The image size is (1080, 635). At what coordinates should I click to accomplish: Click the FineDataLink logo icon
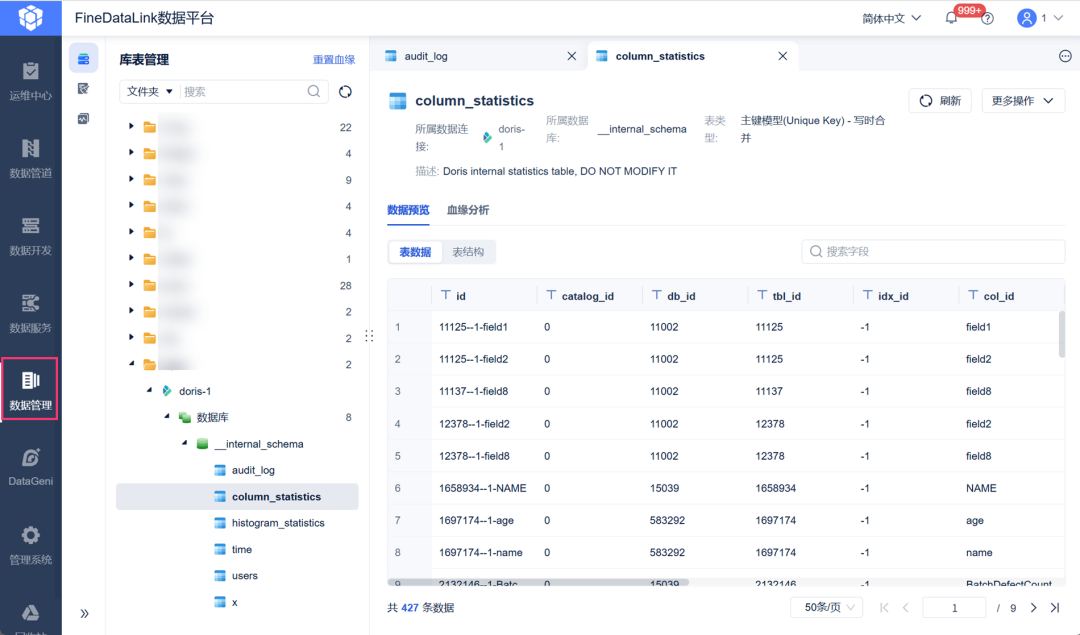point(30,18)
